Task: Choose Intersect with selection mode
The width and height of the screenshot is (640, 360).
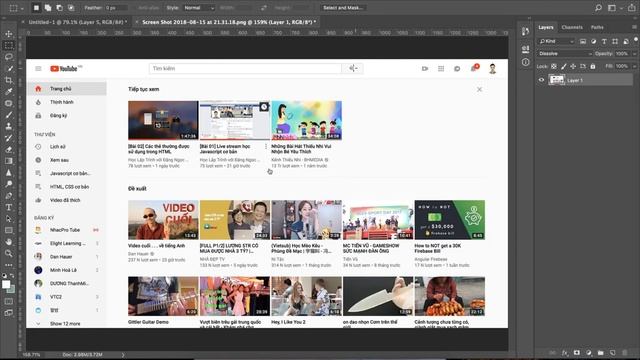Action: pos(71,8)
